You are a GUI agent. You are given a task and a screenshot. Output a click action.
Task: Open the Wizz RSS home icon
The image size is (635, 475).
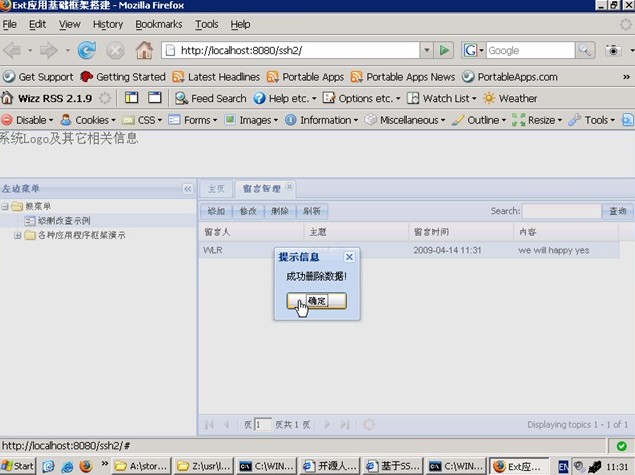(x=7, y=98)
